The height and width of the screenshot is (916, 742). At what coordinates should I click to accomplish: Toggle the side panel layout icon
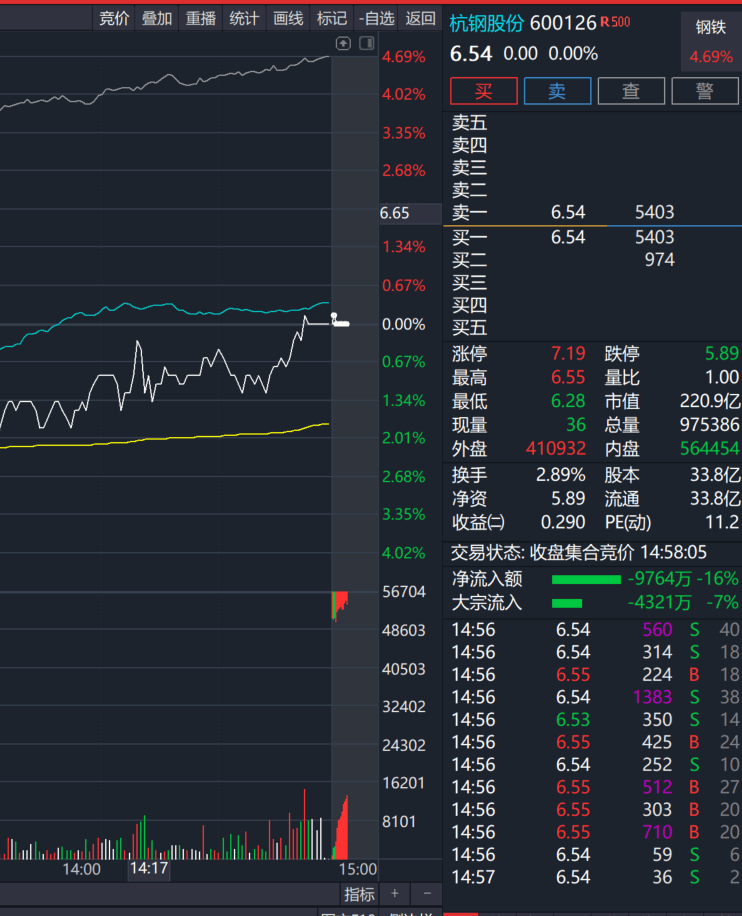367,43
